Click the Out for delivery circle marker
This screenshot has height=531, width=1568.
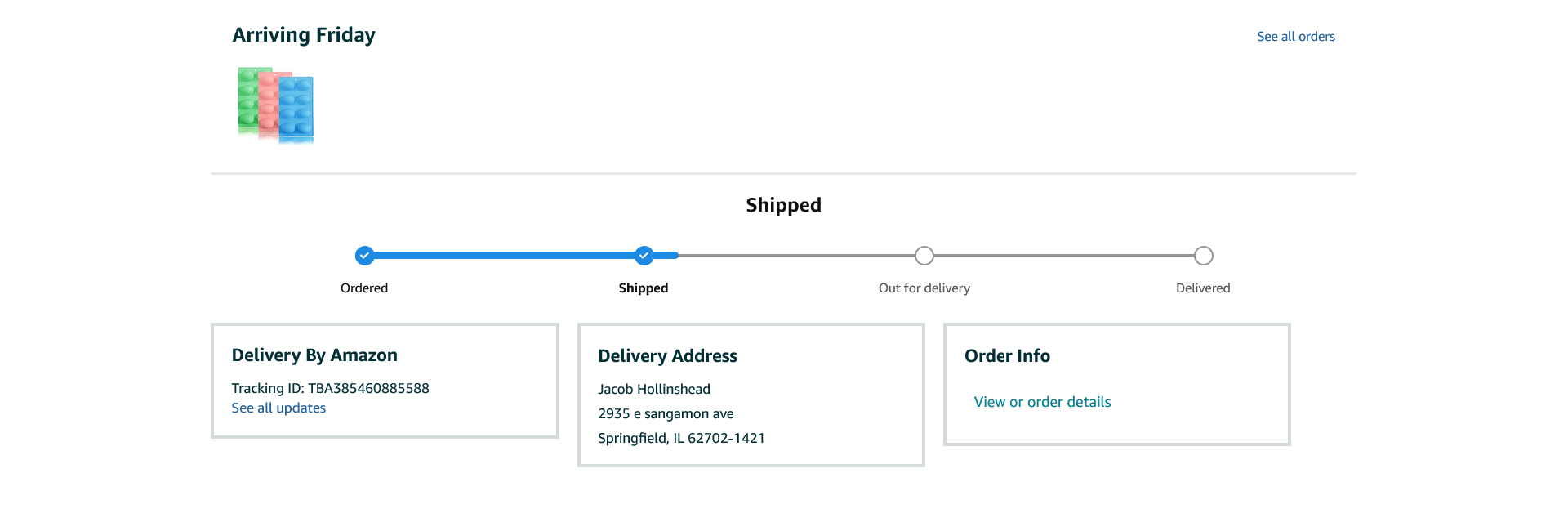[x=924, y=256]
